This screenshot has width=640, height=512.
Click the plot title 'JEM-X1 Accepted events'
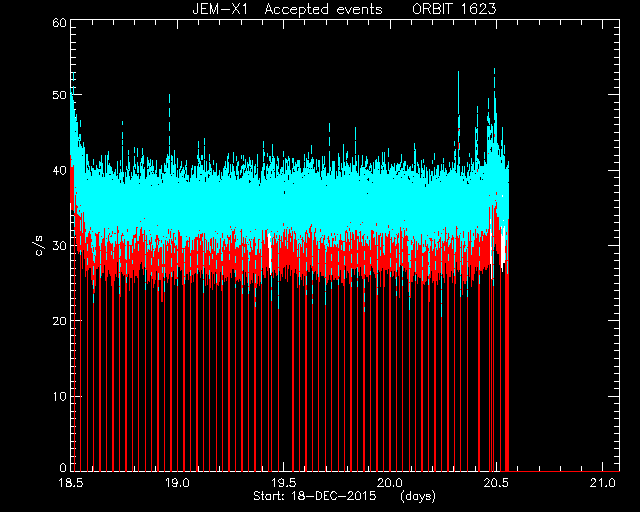tap(287, 9)
